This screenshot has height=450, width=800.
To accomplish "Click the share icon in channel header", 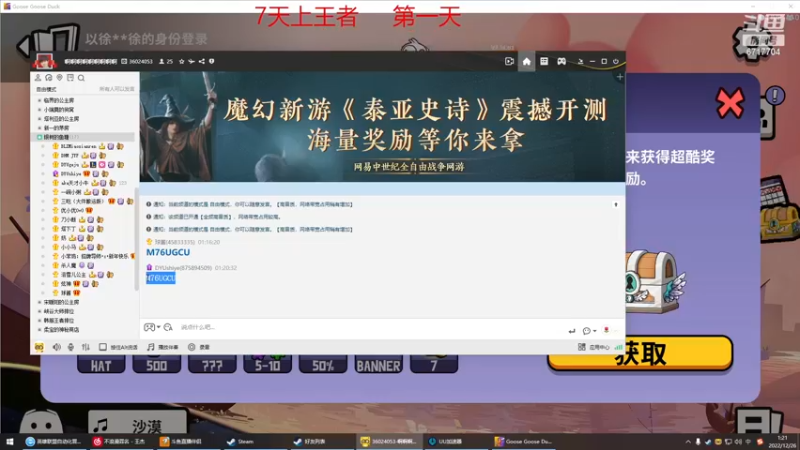I will click(202, 61).
